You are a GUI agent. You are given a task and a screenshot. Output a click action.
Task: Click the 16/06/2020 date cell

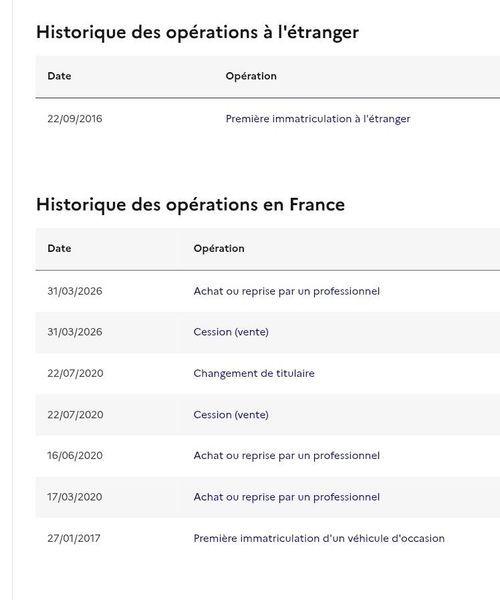pos(75,456)
